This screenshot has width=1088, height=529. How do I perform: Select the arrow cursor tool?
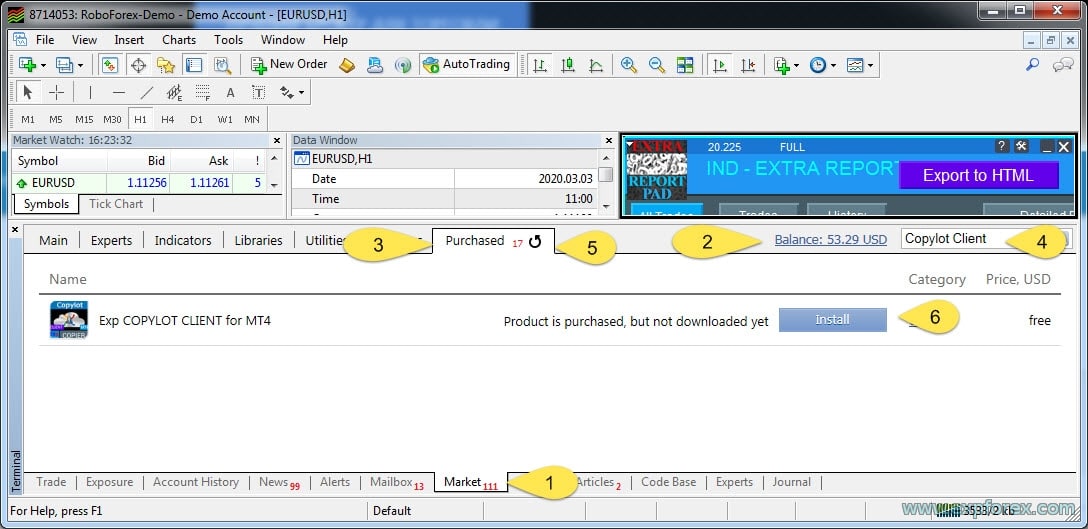tap(28, 92)
